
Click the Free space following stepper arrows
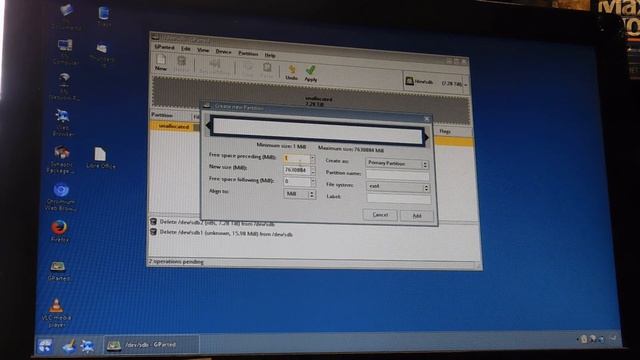(x=313, y=182)
